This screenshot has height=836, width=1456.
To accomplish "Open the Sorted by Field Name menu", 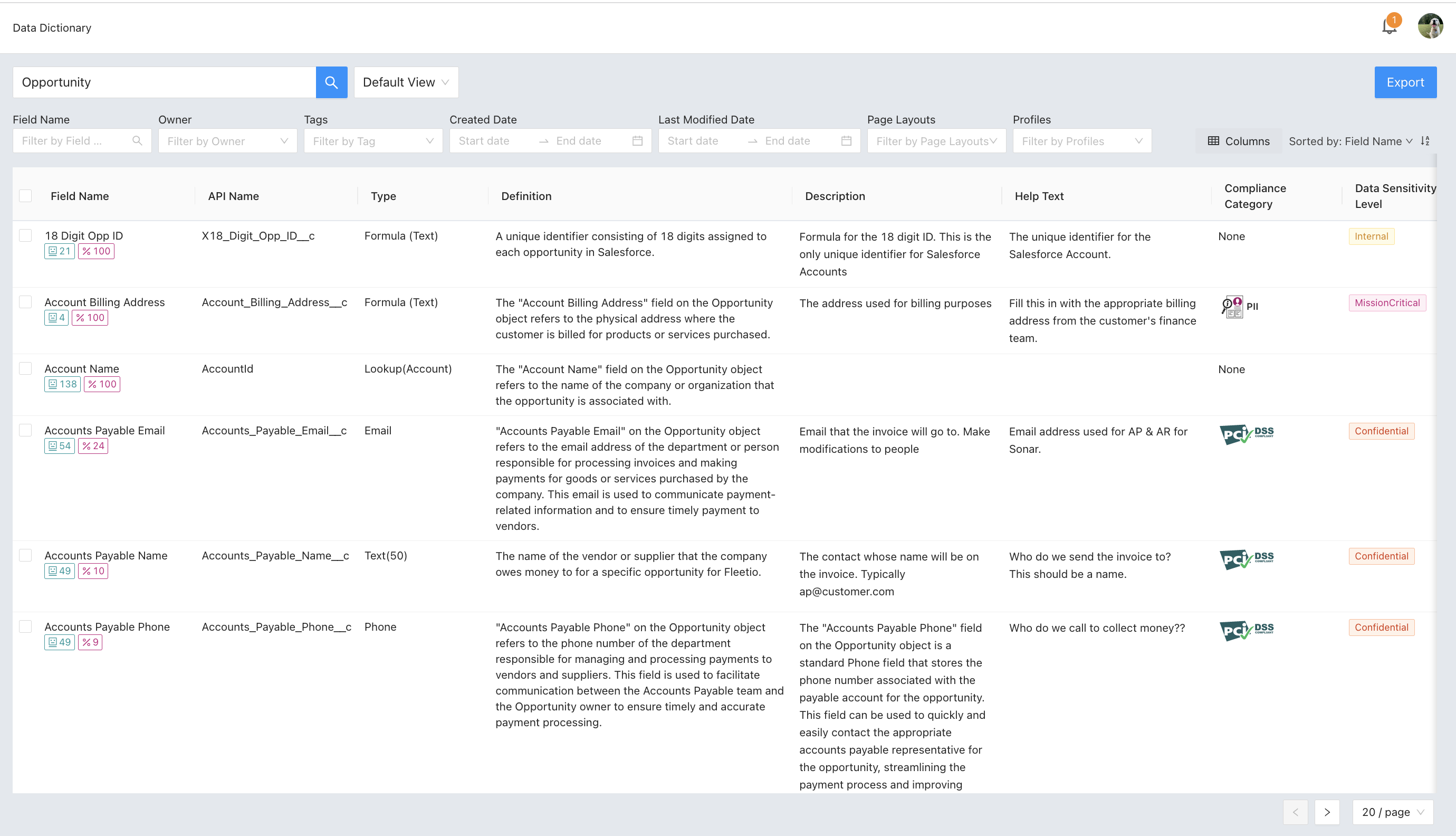I will (x=1350, y=141).
